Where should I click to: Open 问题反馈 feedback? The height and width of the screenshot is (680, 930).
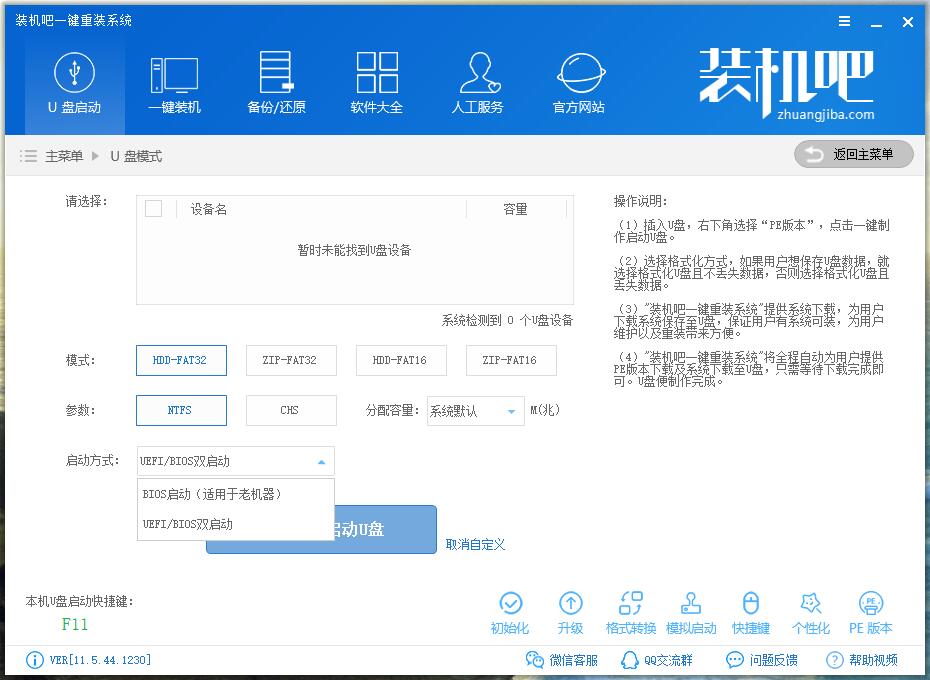[x=762, y=660]
